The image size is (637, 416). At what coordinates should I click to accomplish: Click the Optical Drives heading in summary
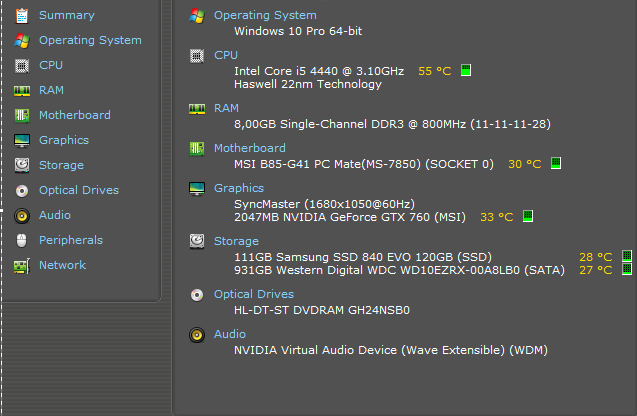point(253,294)
